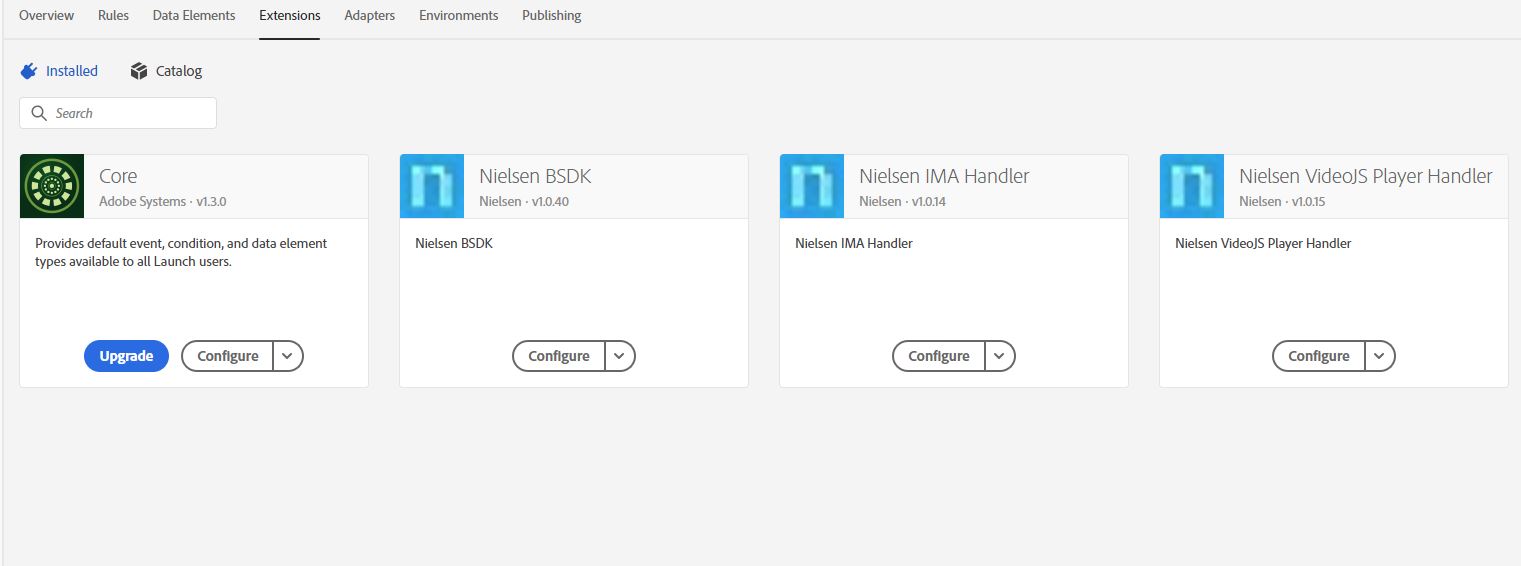This screenshot has width=1521, height=566.
Task: Click the magnifier icon in Search
Action: [x=39, y=113]
